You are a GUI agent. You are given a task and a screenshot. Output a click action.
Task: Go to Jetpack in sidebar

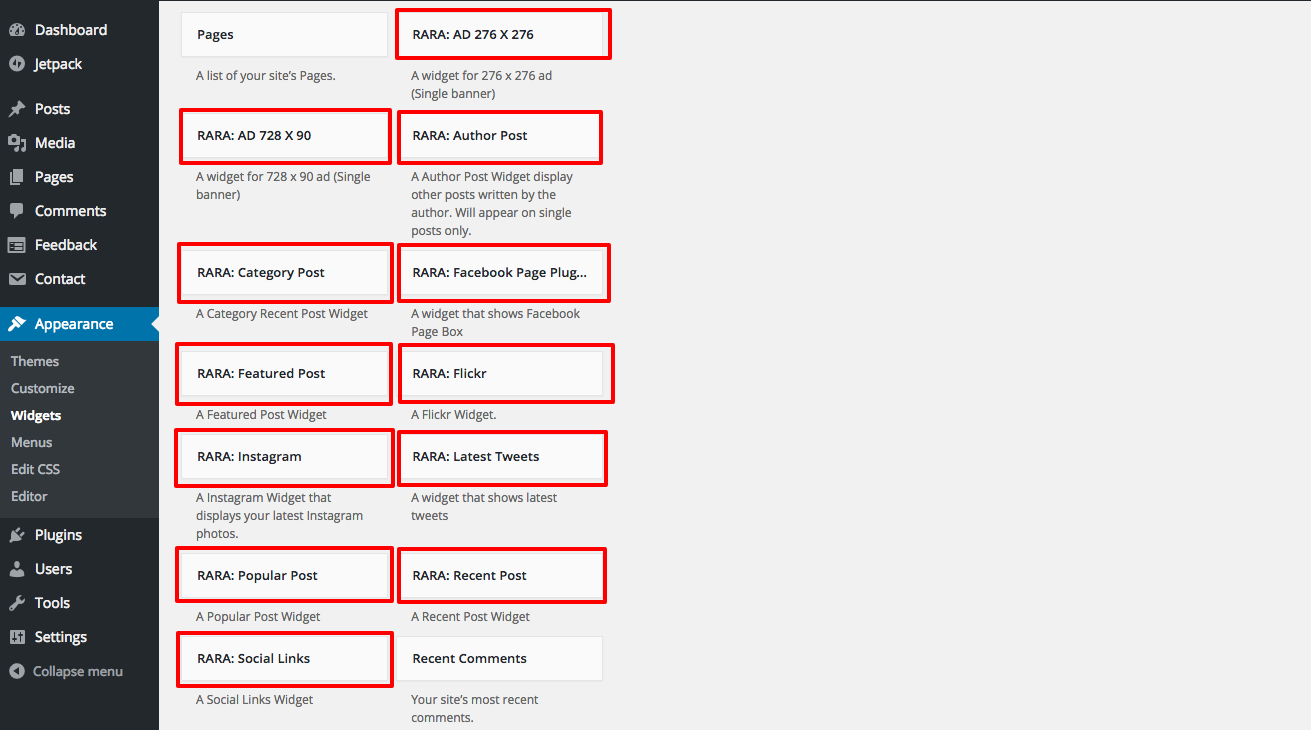point(79,64)
